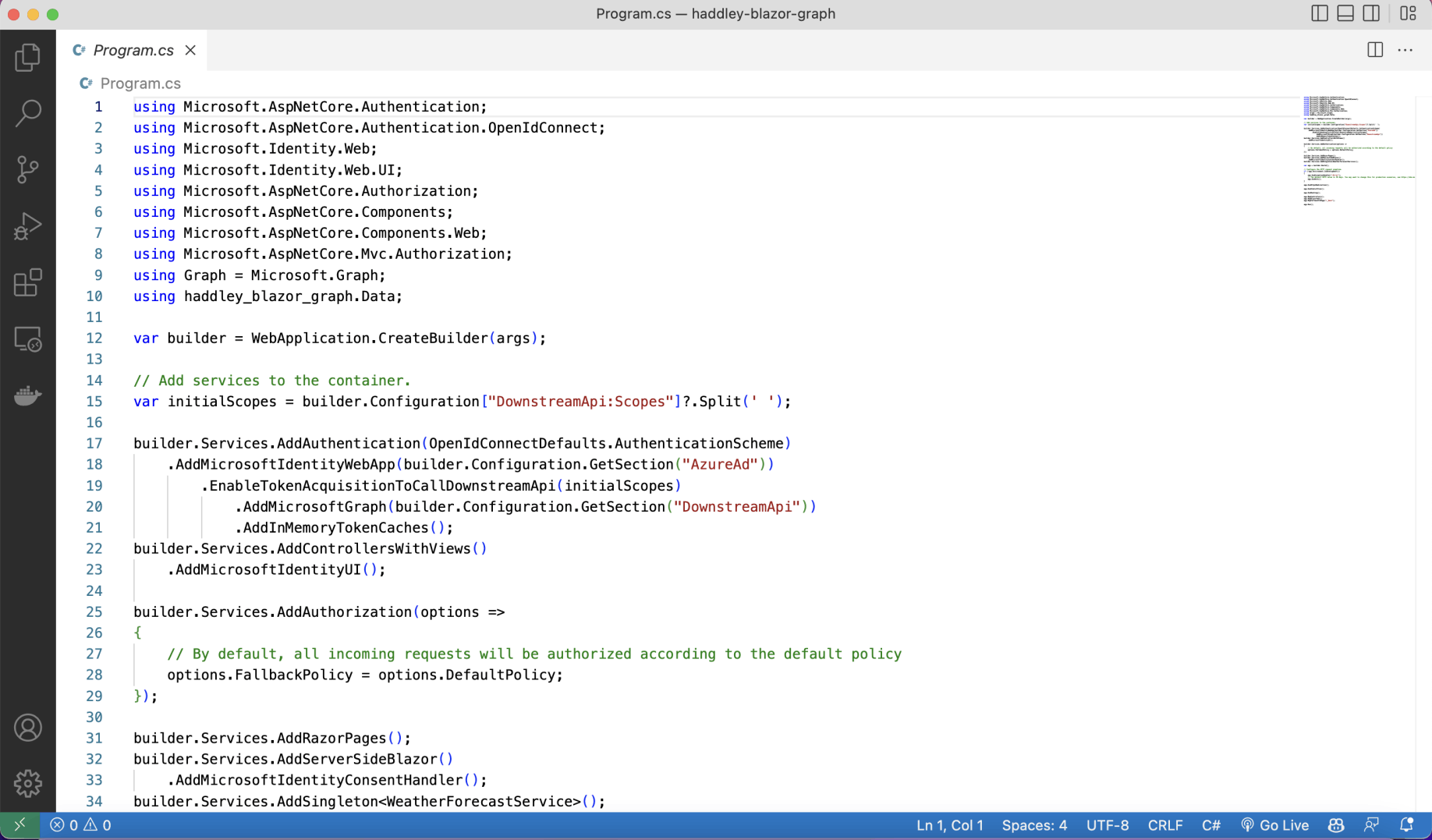Image resolution: width=1432 pixels, height=840 pixels.
Task: Open the C# language mode picker
Action: [1212, 824]
